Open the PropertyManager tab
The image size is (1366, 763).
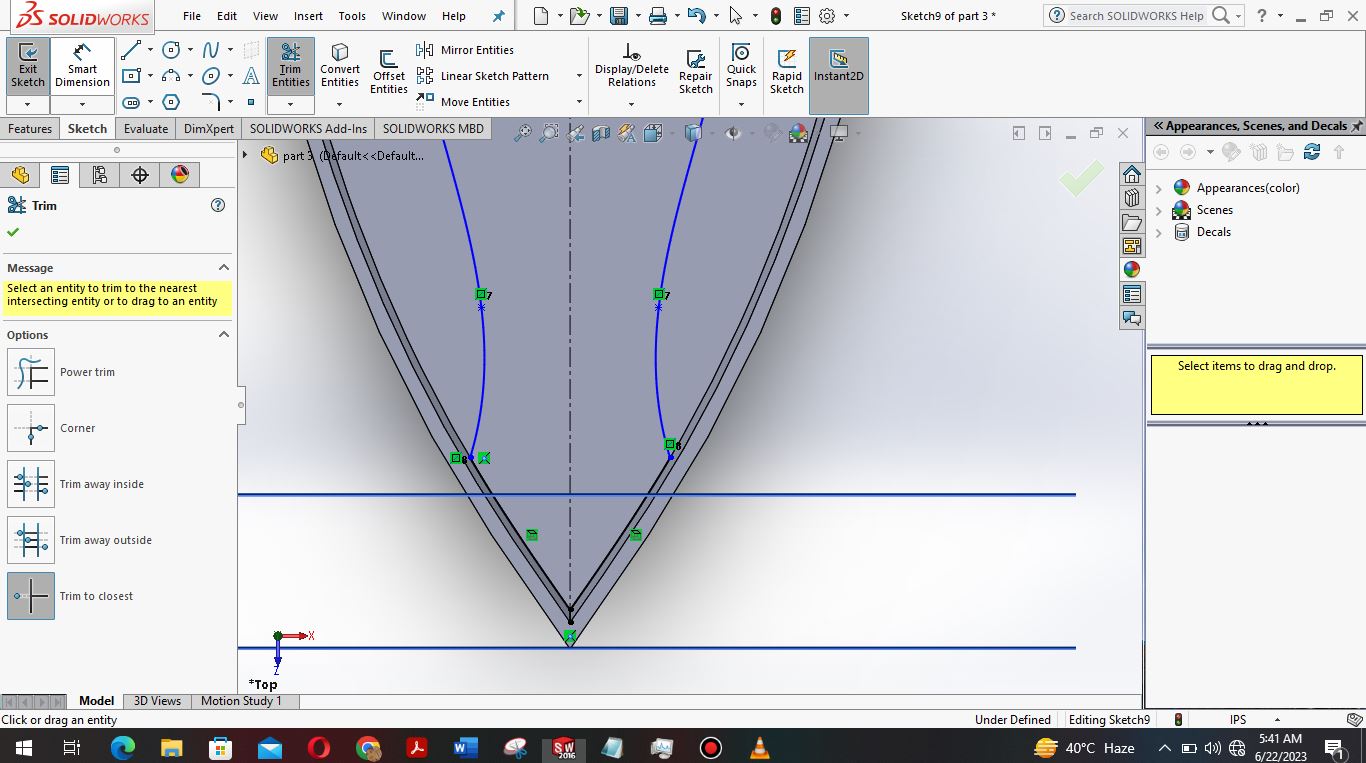click(x=60, y=175)
